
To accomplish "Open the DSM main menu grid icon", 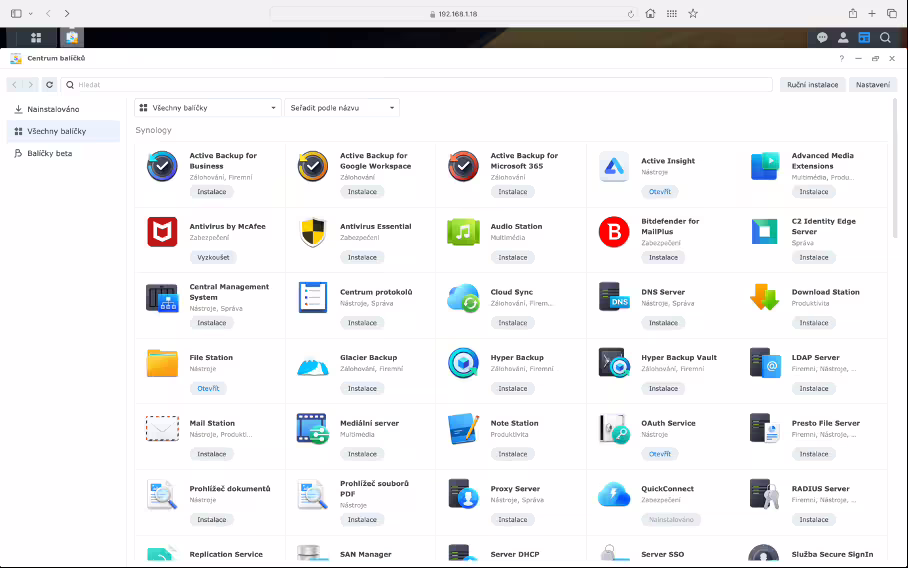I will (36, 38).
